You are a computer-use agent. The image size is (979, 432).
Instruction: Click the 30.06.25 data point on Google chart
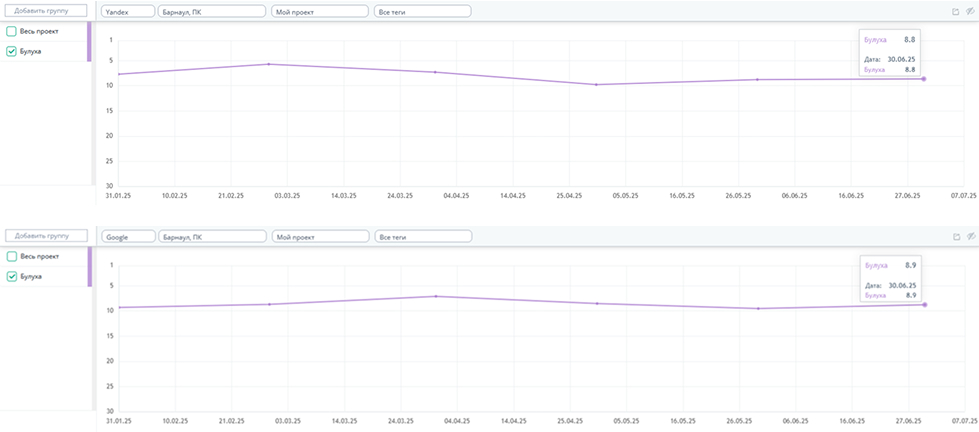pyautogui.click(x=924, y=304)
